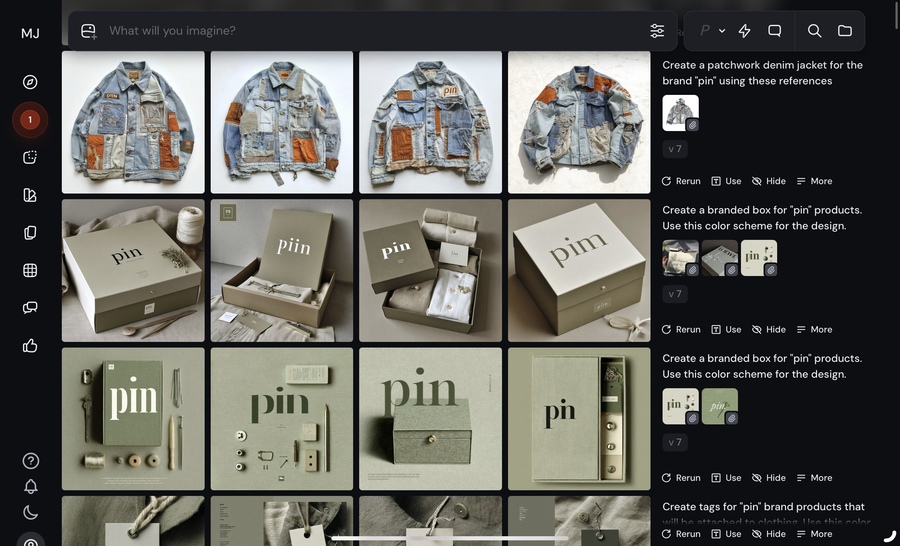Open the red notification badge showing 1
The width and height of the screenshot is (900, 546).
point(30,120)
